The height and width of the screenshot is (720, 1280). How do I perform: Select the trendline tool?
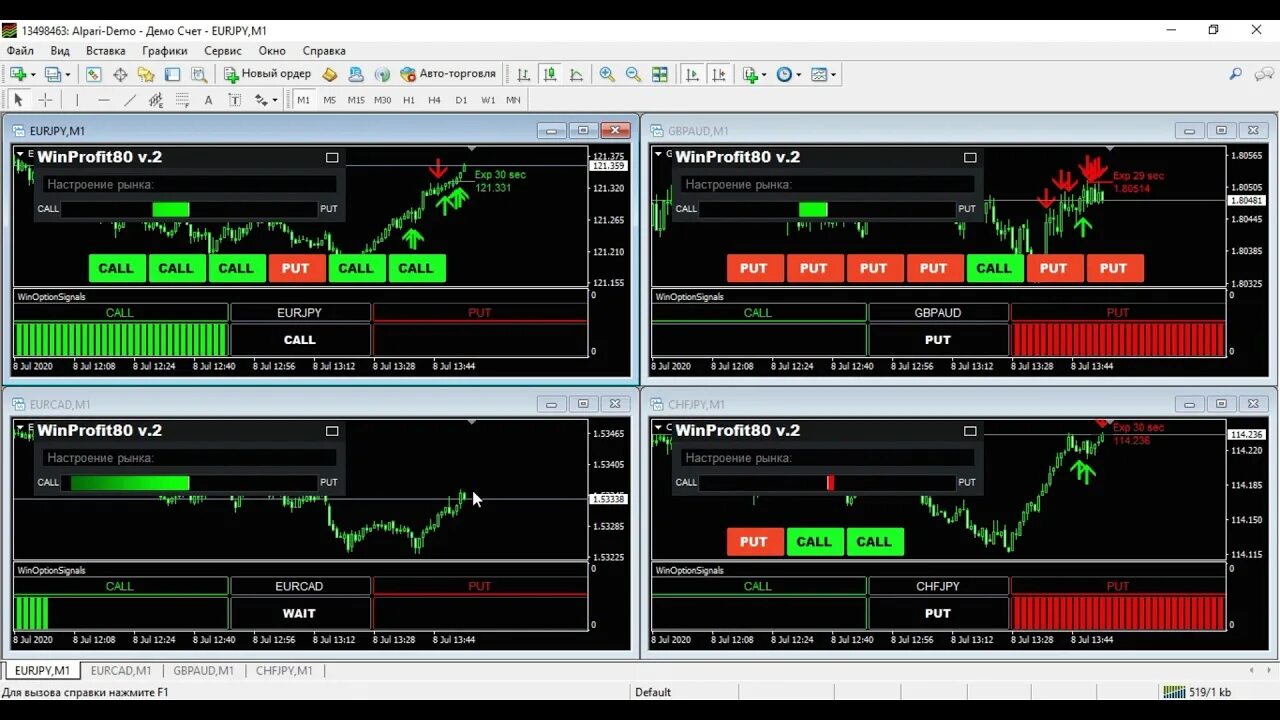click(130, 100)
